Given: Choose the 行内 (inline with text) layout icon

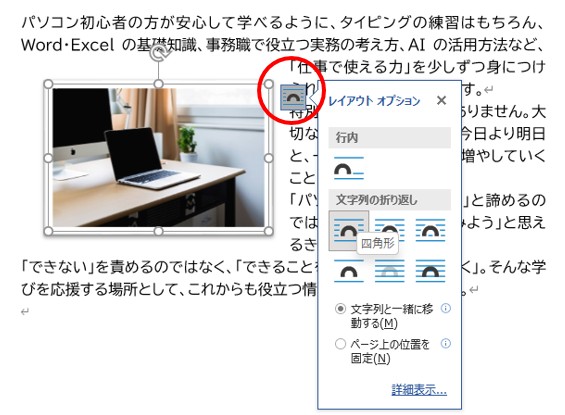Looking at the screenshot, I should [x=349, y=168].
